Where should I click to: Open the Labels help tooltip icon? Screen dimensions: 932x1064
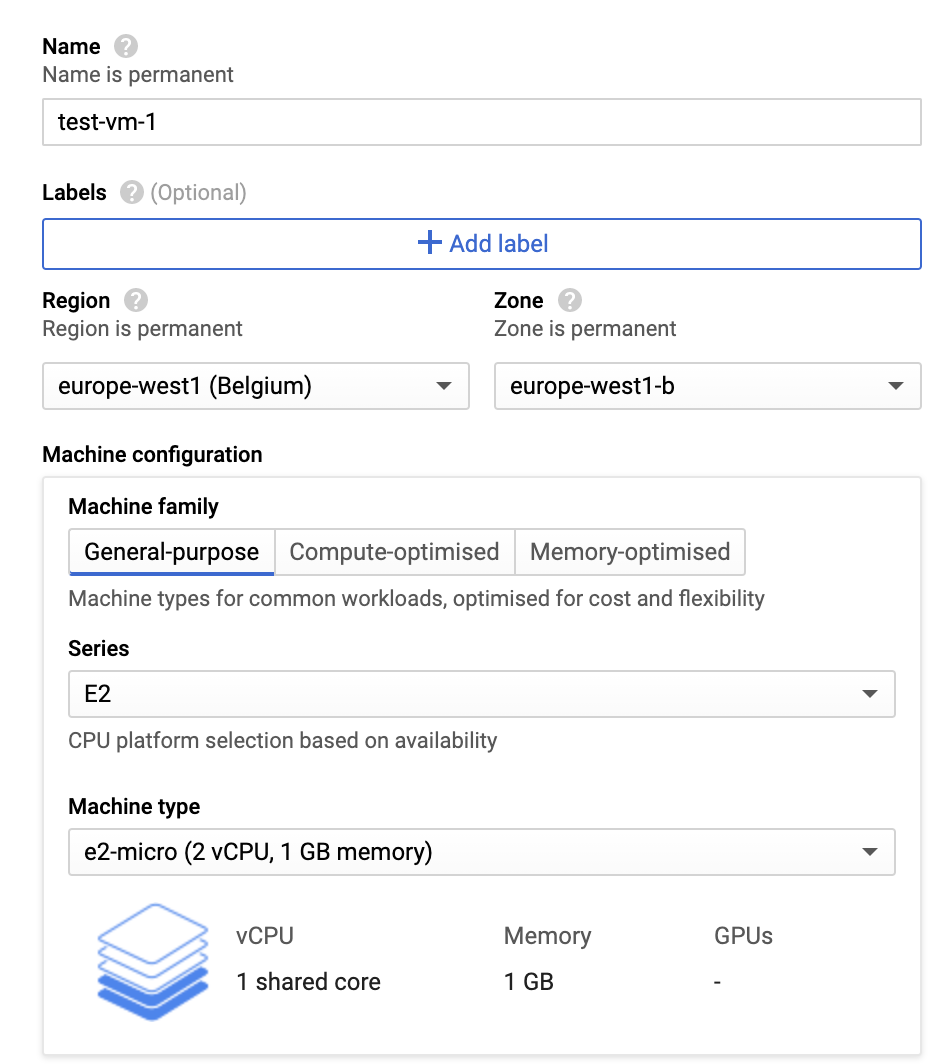click(131, 193)
